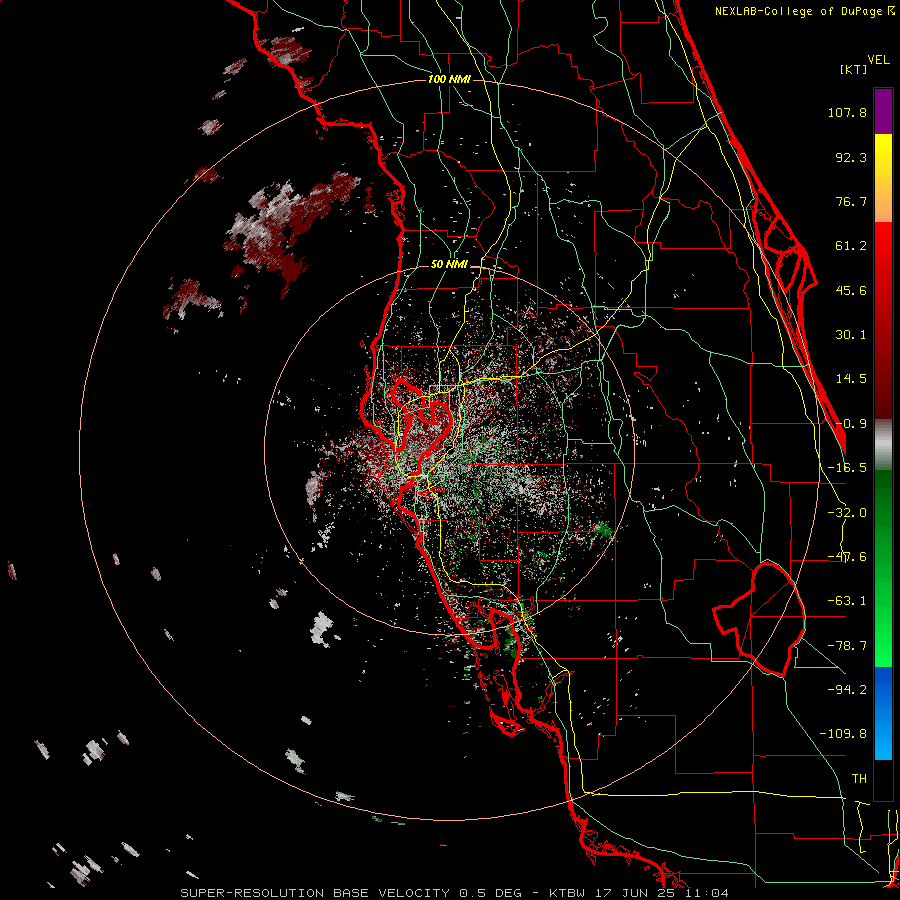Click the -63.1 velocity scale value
900x900 pixels.
click(847, 601)
